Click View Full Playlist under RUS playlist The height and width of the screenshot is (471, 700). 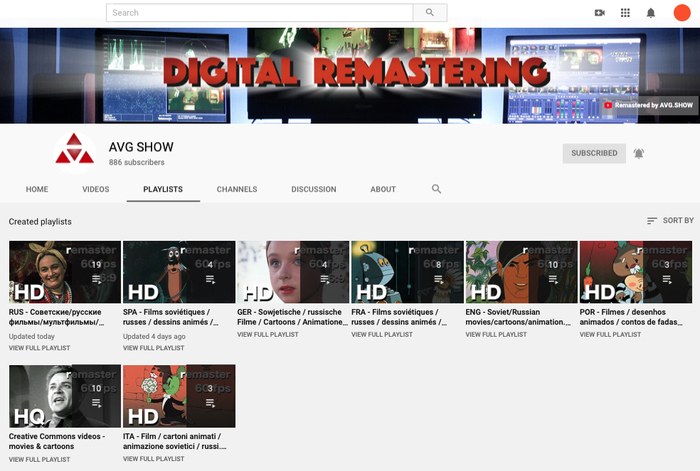pos(39,348)
